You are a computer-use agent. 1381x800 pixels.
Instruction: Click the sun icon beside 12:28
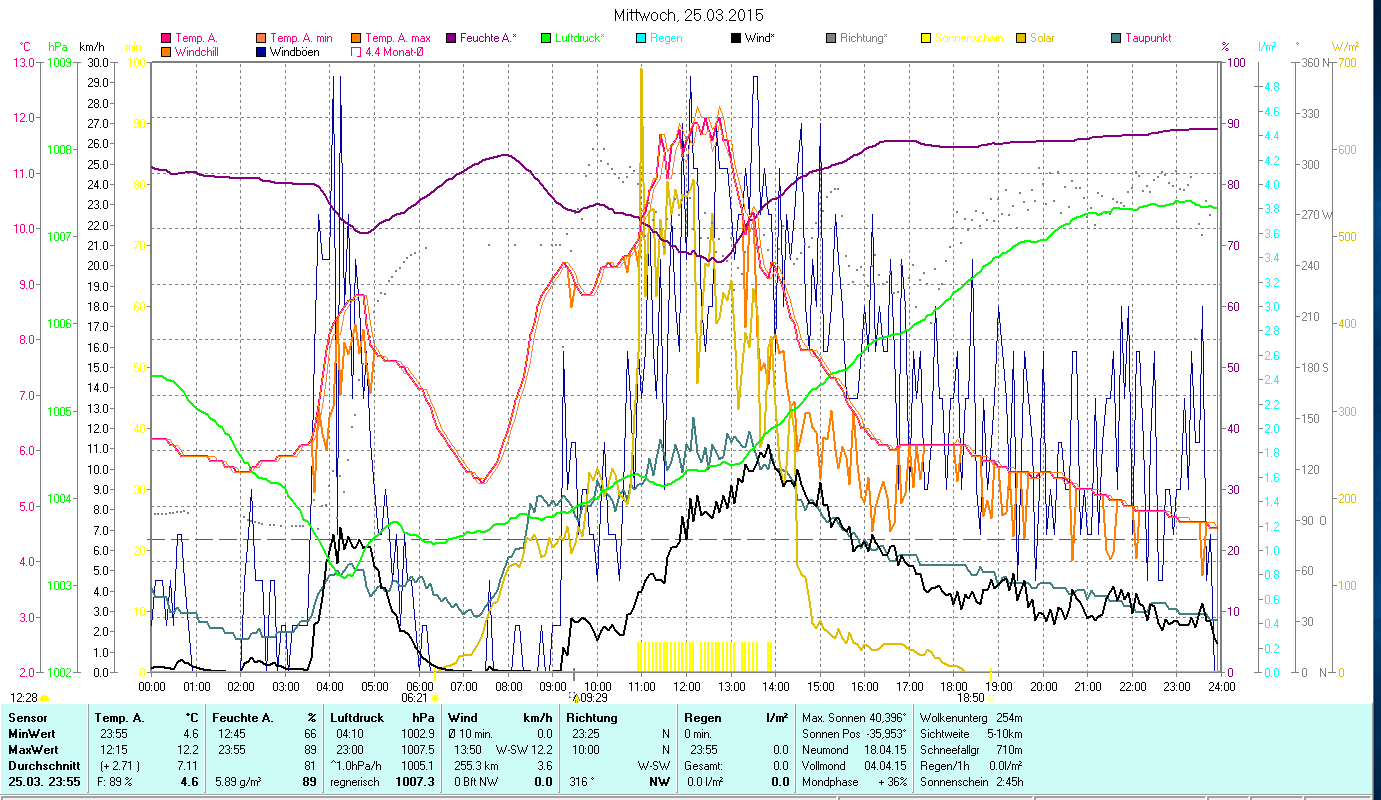[44, 697]
